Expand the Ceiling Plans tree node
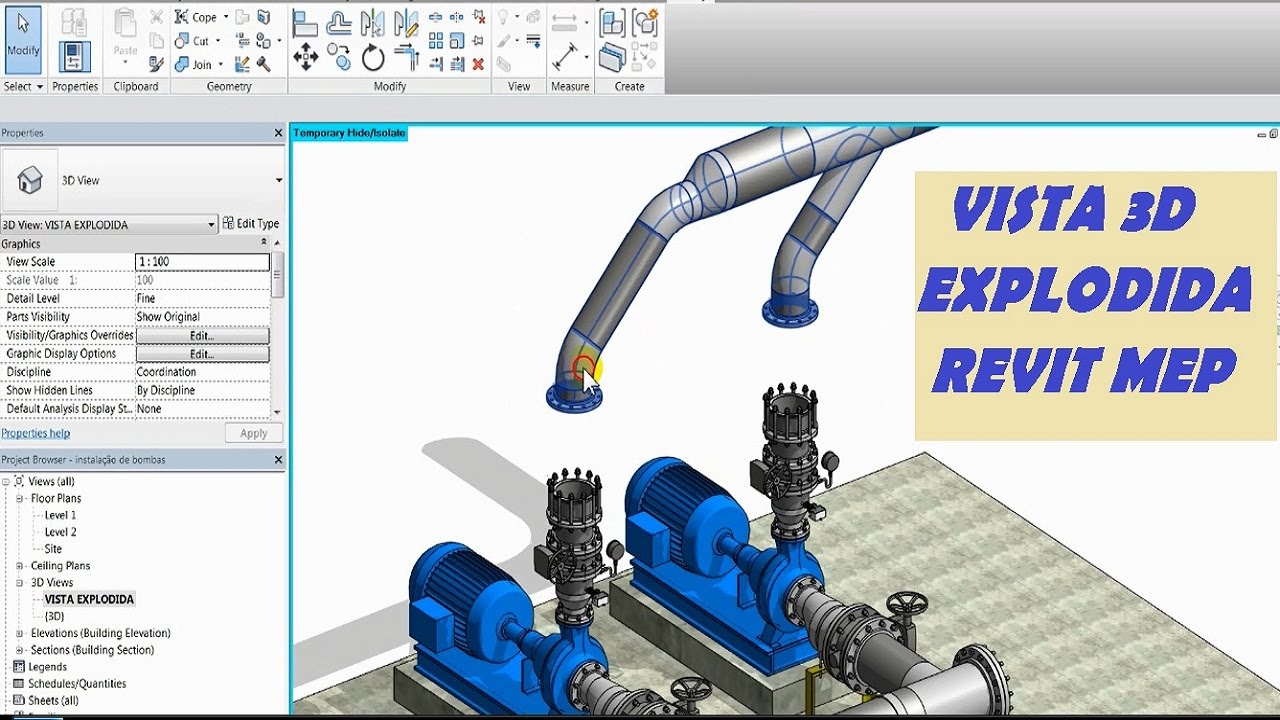Screen dimensions: 1280x720 pos(20,566)
